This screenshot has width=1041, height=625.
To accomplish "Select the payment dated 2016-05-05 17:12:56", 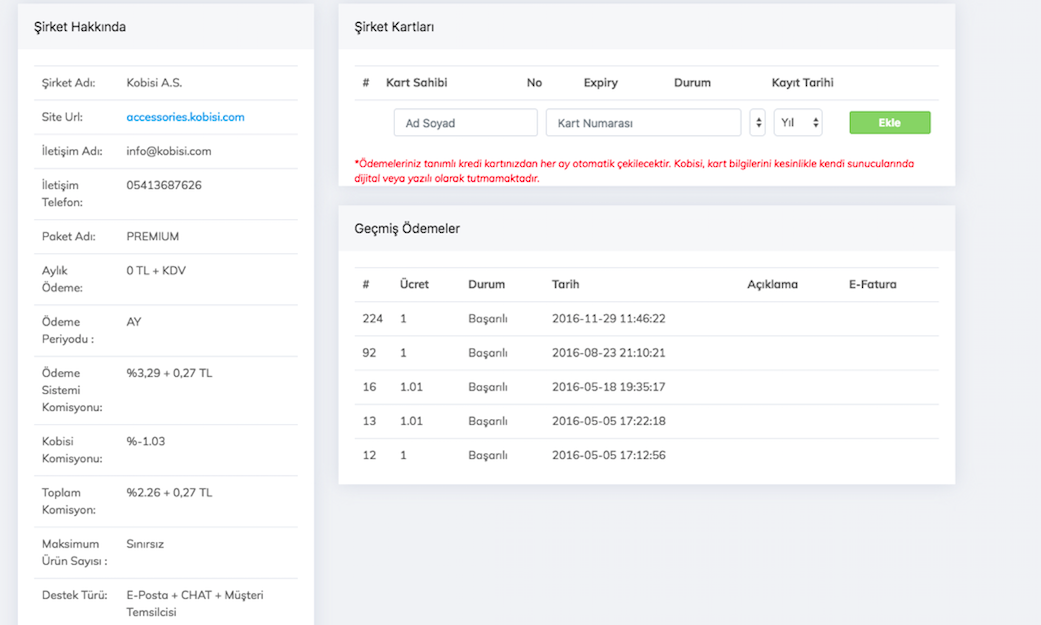I will [x=608, y=455].
